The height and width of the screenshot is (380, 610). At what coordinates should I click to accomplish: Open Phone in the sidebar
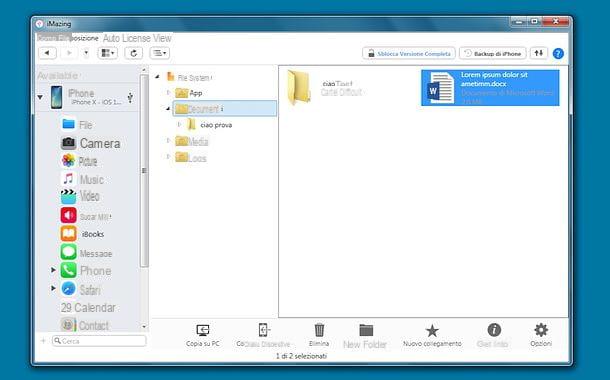pos(86,271)
